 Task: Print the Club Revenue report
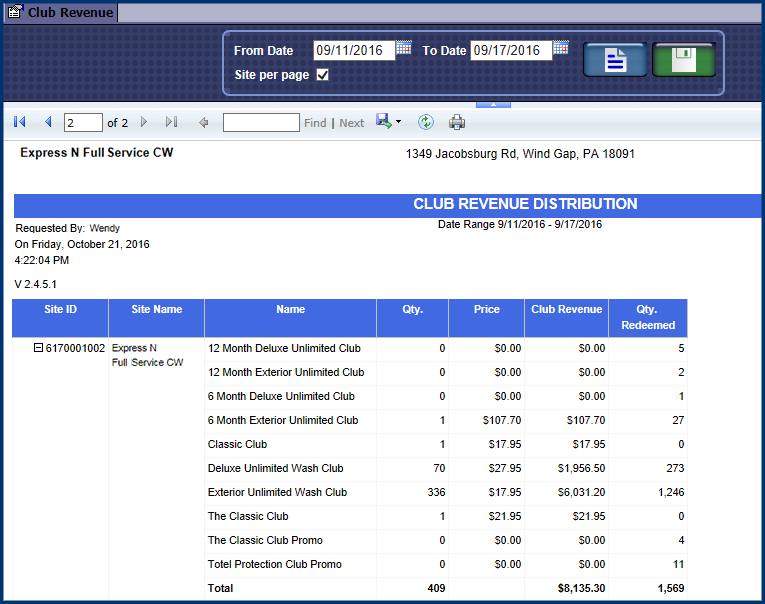[457, 122]
